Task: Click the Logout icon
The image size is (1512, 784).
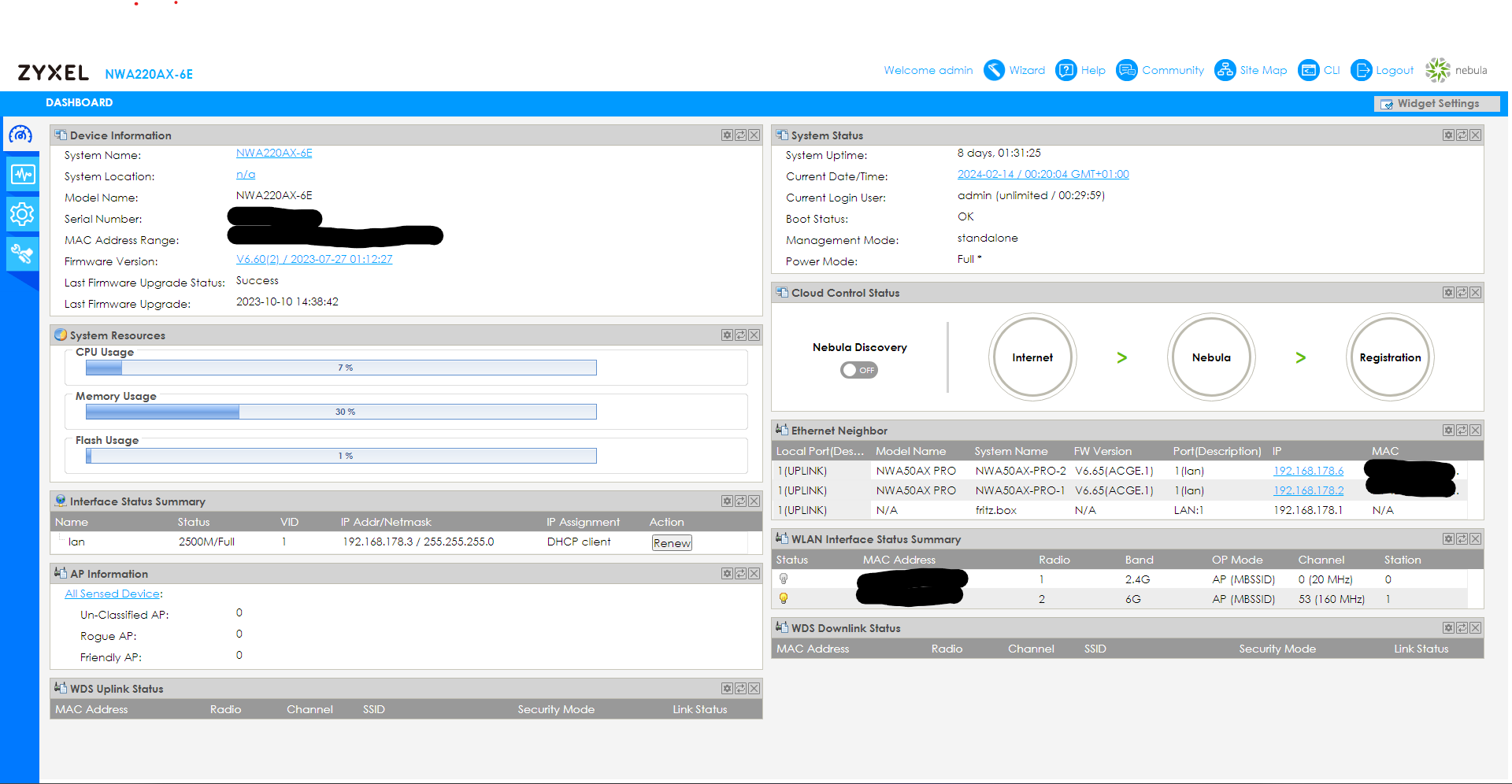Action: click(1361, 70)
